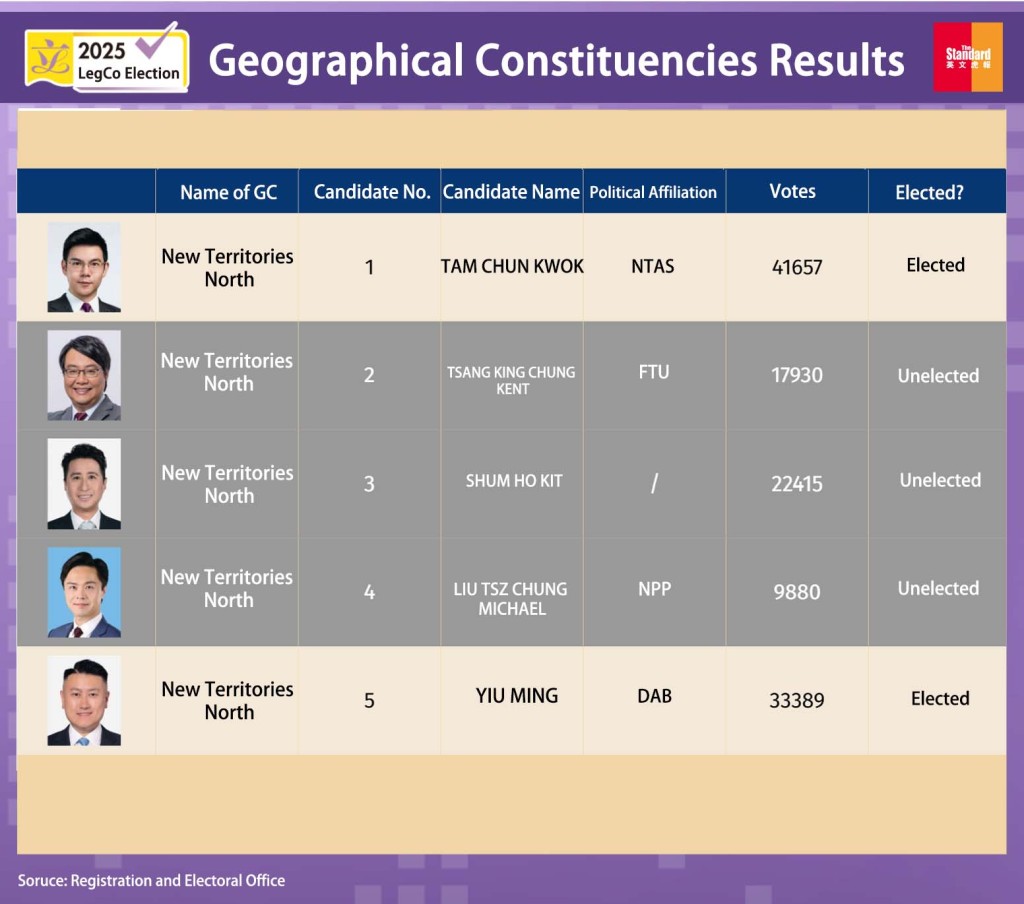
Task: Select candidate 2 photo thumbnail
Action: click(x=84, y=375)
